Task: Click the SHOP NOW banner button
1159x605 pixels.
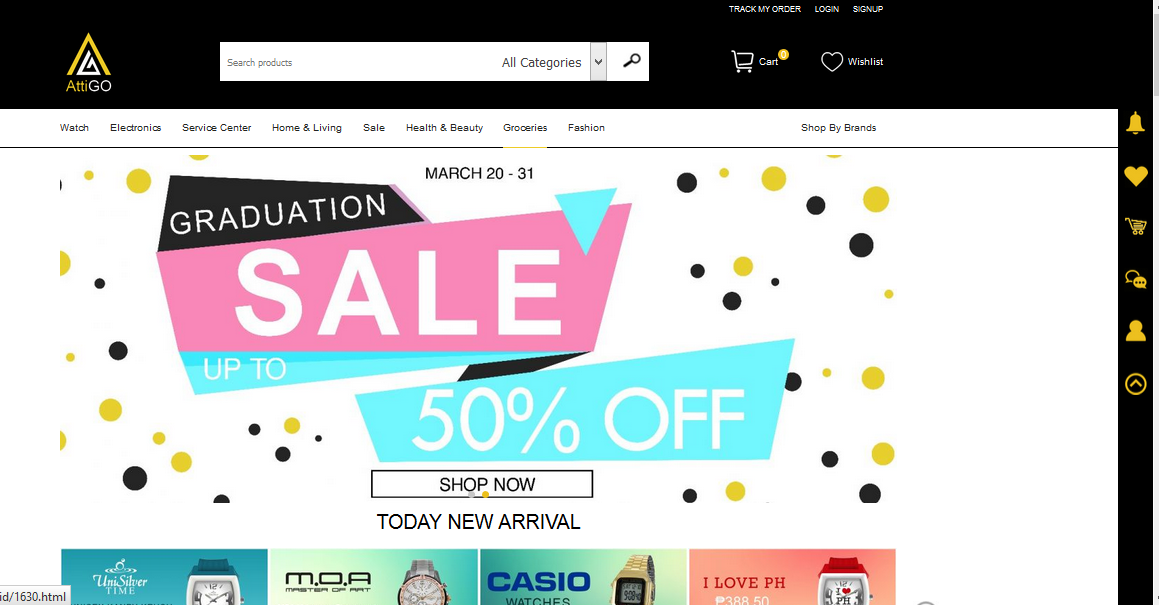Action: (482, 484)
